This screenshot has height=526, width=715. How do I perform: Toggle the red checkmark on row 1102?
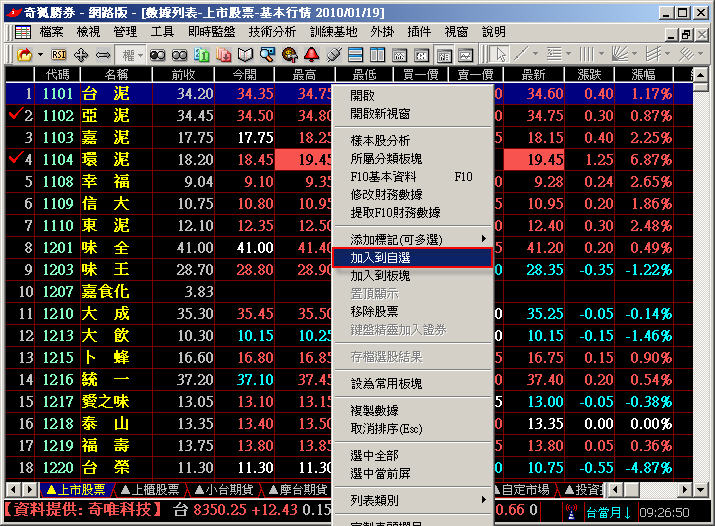pos(13,115)
